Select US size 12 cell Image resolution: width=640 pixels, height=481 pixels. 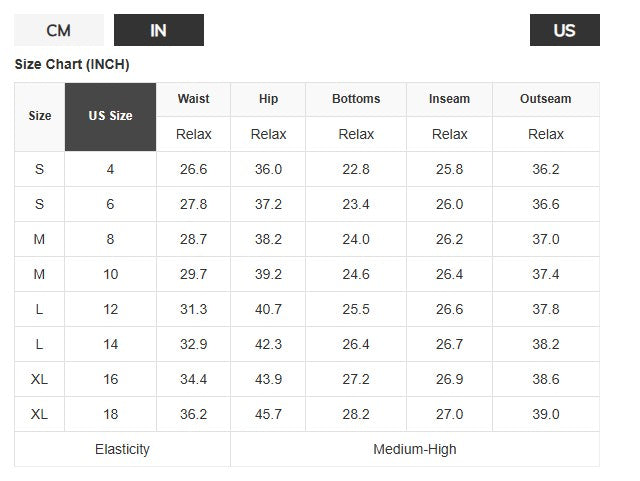tap(110, 309)
